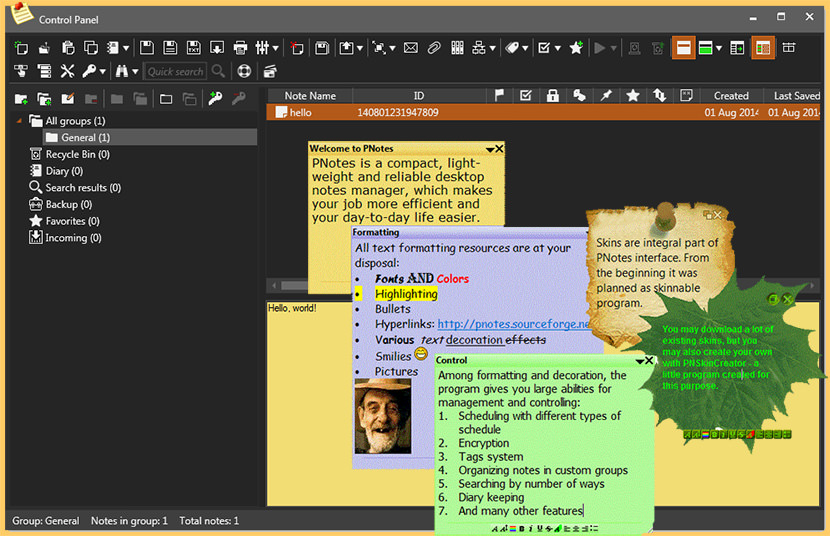Open the adjust sliders dropdown arrow
830x536 pixels.
[275, 49]
